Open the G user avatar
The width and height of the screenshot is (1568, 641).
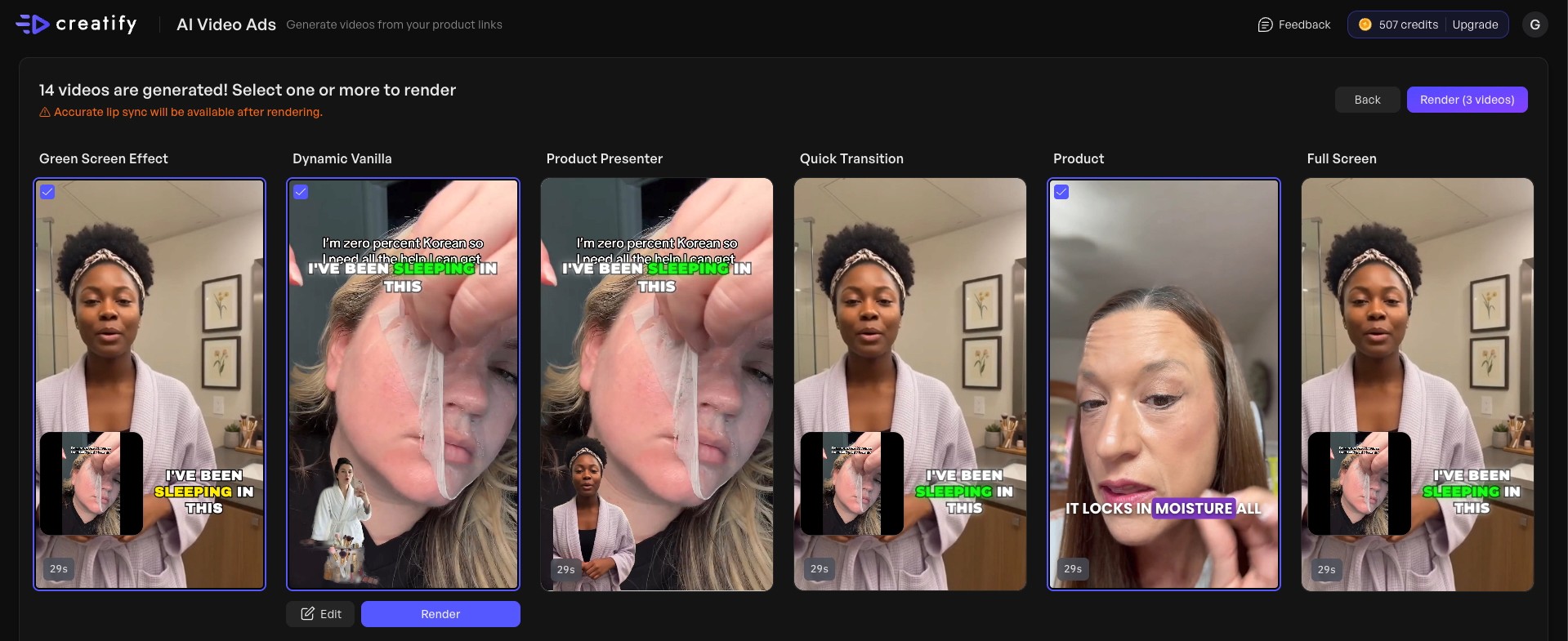click(1534, 24)
